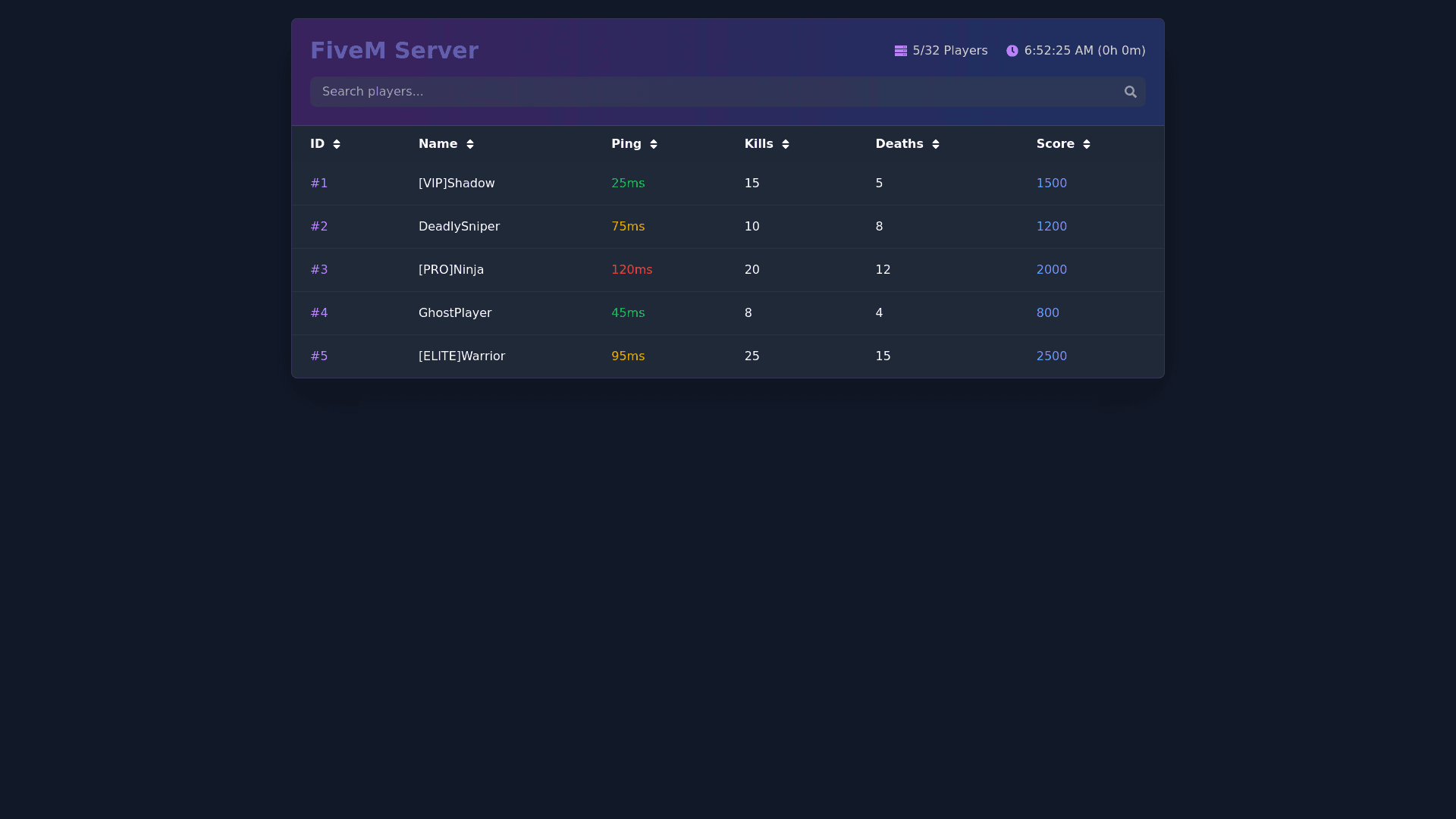Click [PRO]Ninja's 120ms ping value
The height and width of the screenshot is (819, 1456).
click(x=631, y=270)
